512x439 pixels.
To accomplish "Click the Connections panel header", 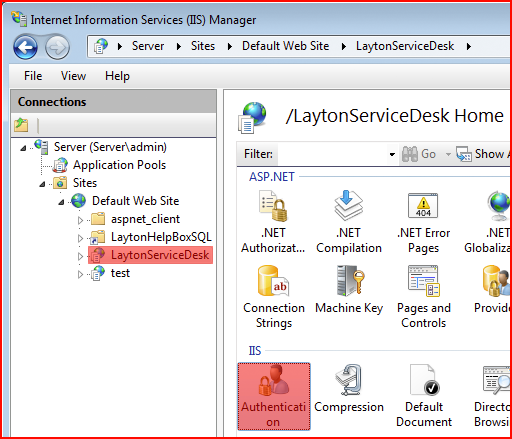I will click(114, 102).
